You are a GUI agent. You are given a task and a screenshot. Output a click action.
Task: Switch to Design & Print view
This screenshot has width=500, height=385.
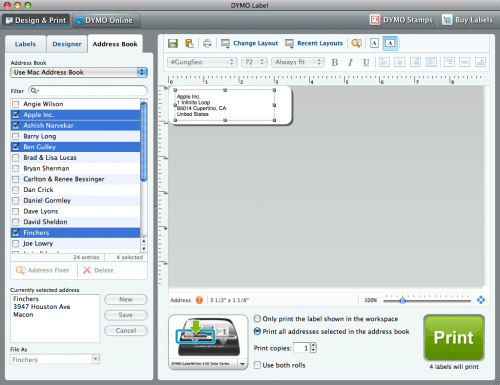click(36, 20)
